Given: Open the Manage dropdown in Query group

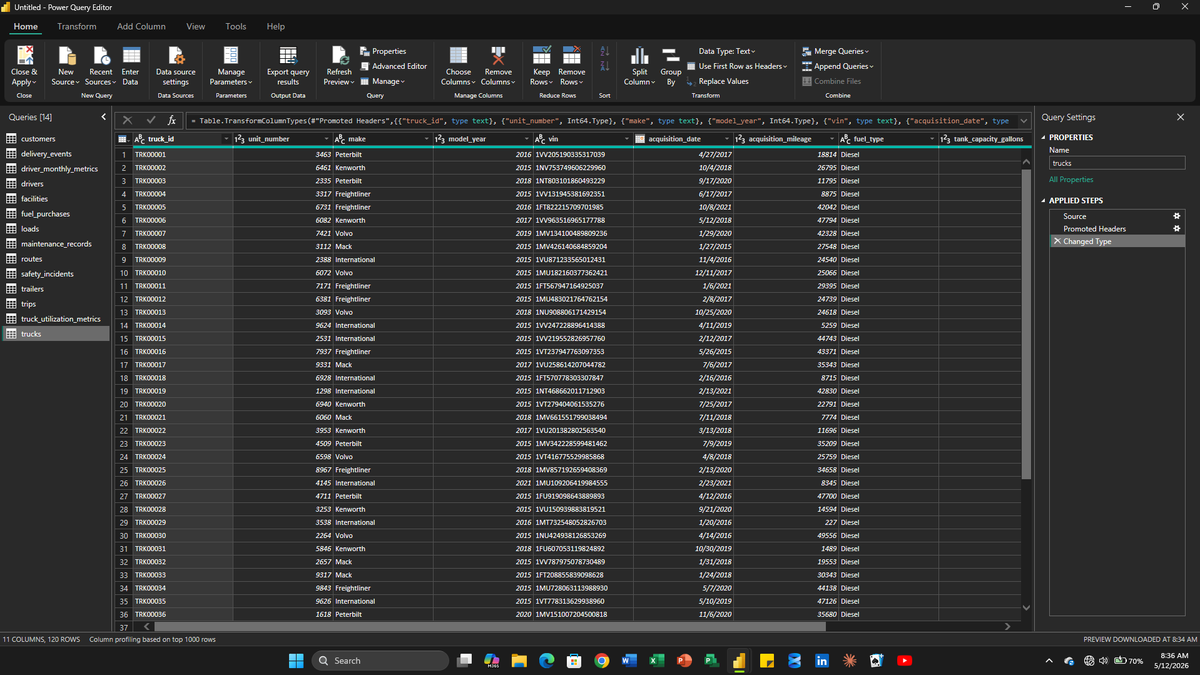Looking at the screenshot, I should coord(382,81).
